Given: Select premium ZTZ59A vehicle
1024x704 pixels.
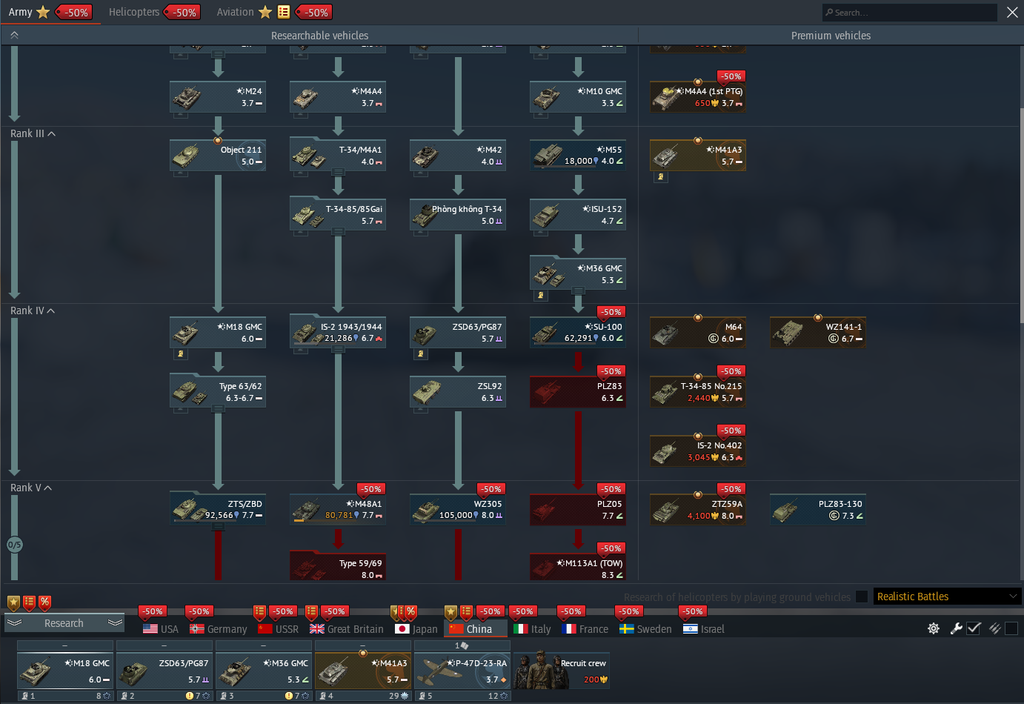Looking at the screenshot, I should pos(698,509).
